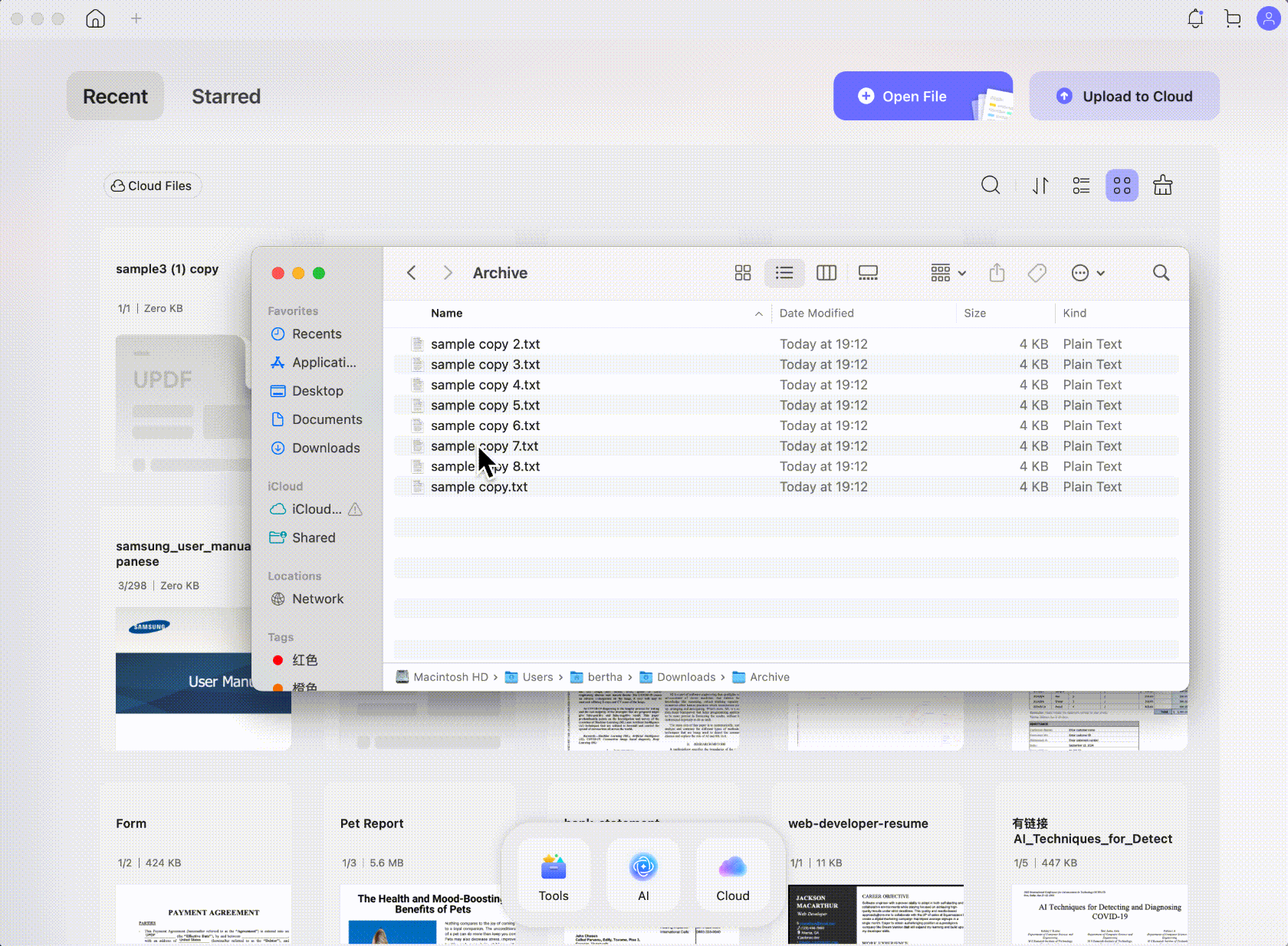Open sample3 (1) copy thumbnail
1288x946 pixels.
pos(184,404)
